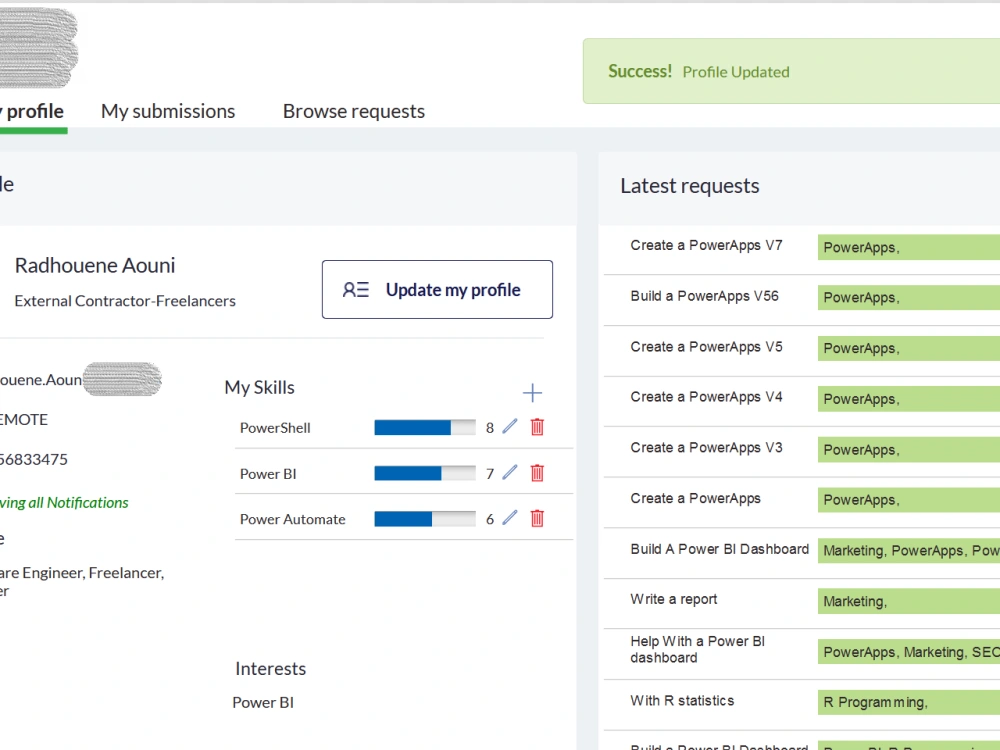
Task: Click the Marketing, PowerApps tag on Dashboard request
Action: pos(909,550)
